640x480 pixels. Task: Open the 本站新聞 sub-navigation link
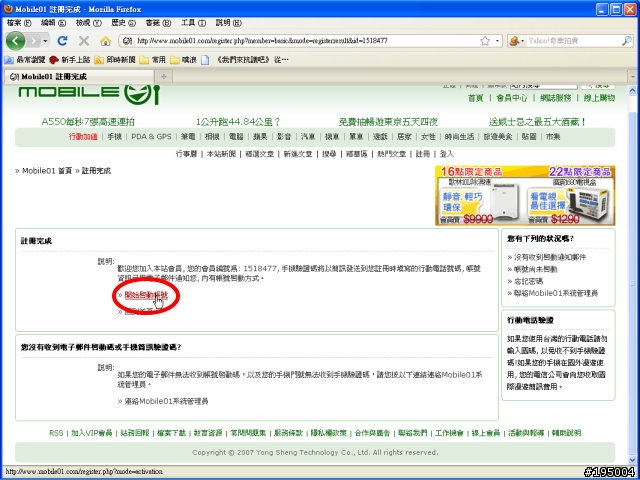[221, 154]
